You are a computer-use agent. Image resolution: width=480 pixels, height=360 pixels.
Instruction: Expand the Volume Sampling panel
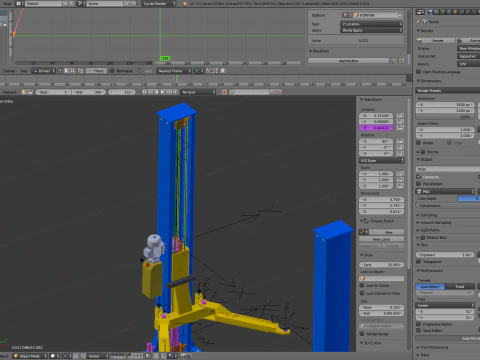tap(418, 222)
